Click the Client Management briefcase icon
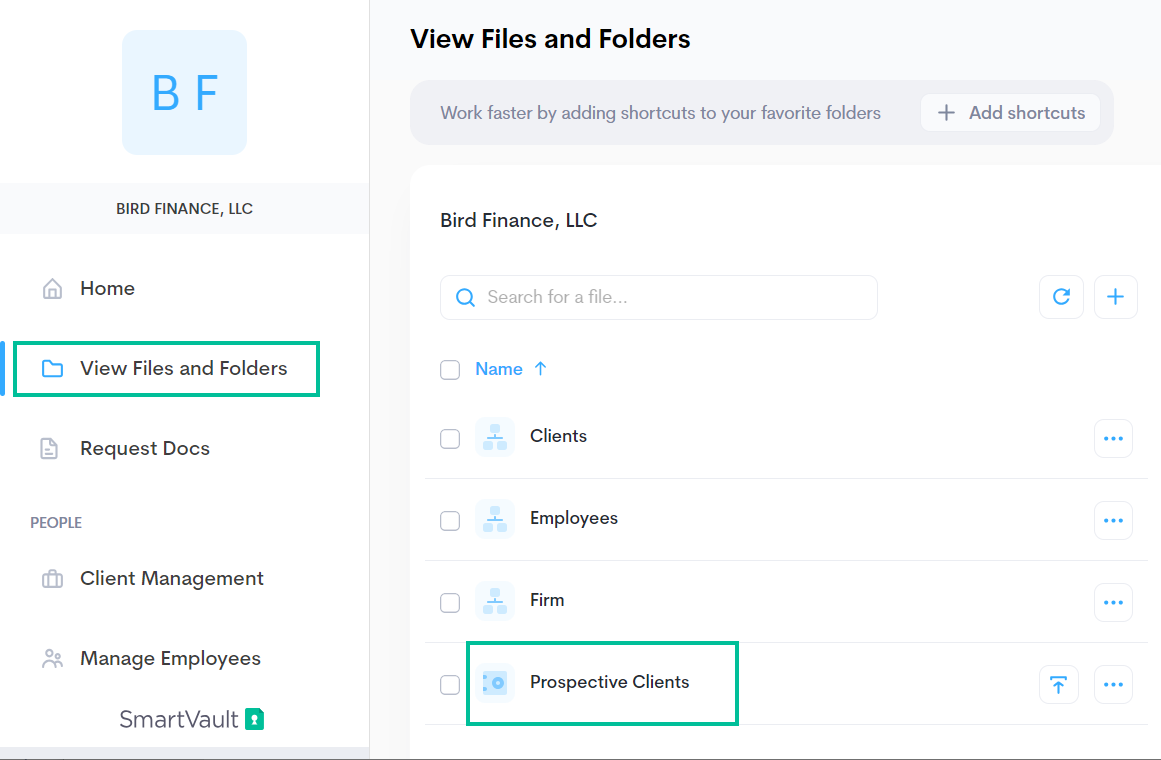The height and width of the screenshot is (760, 1161). pos(53,579)
